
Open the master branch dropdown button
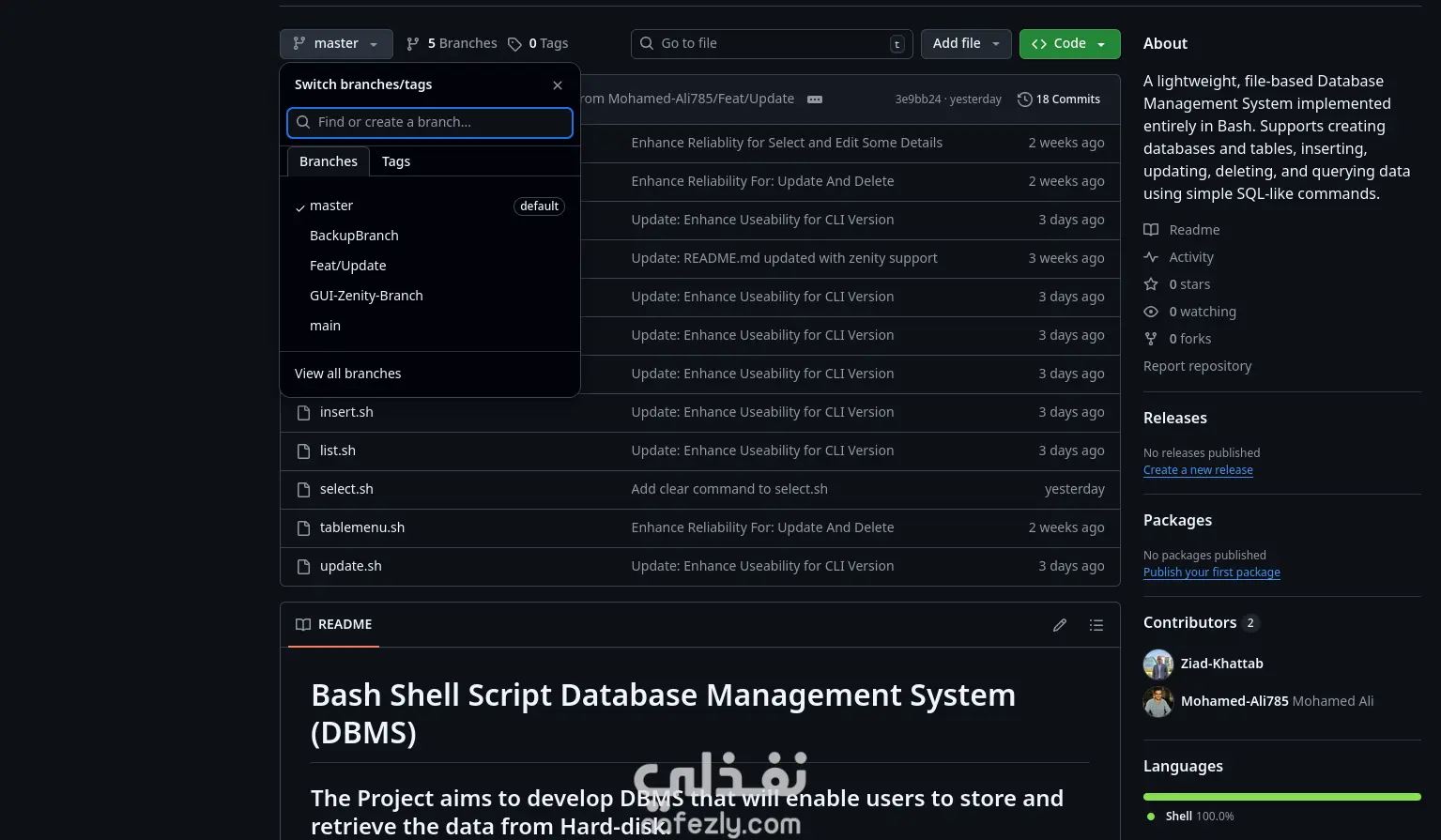click(x=336, y=44)
